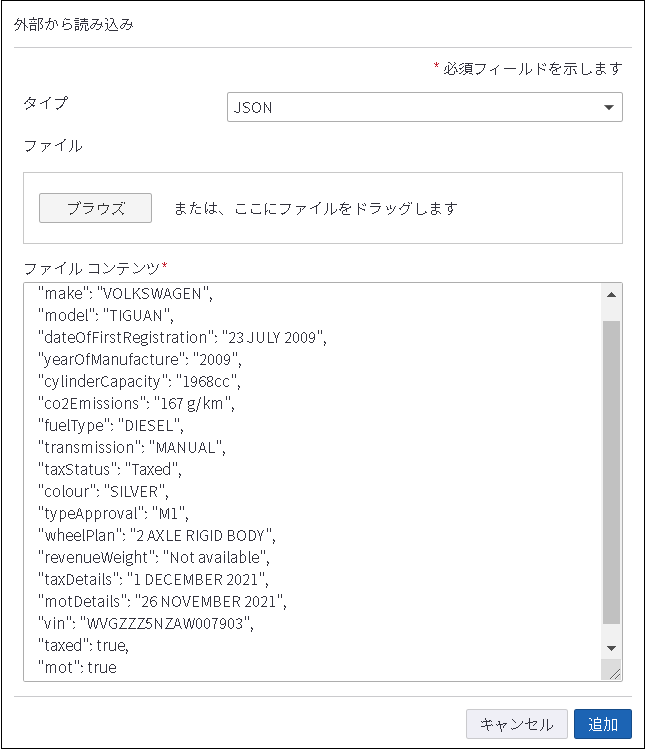Click the scroll down arrow in file contents
Image resolution: width=645 pixels, height=749 pixels.
(x=611, y=648)
